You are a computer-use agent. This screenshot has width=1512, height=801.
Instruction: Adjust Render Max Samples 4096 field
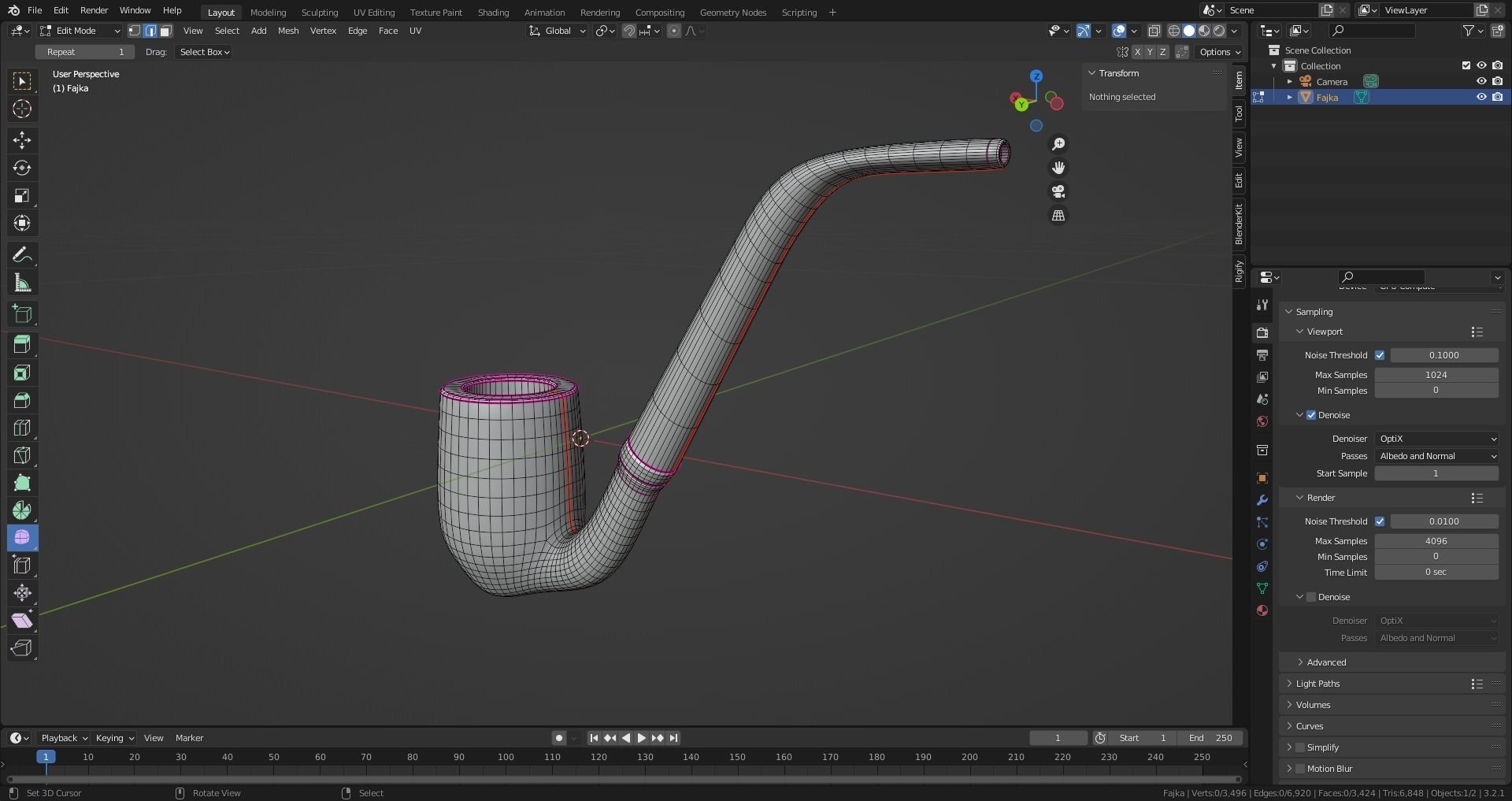1436,541
